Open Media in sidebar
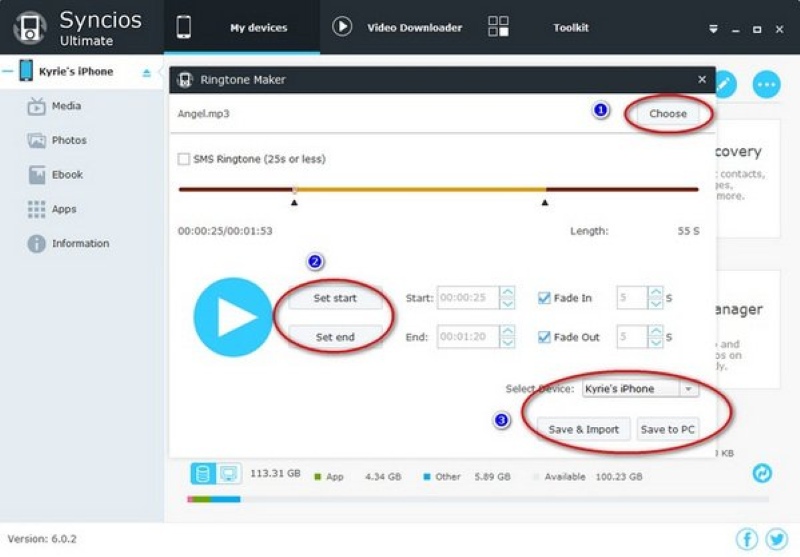Viewport: 800px width, 557px height. 66,106
